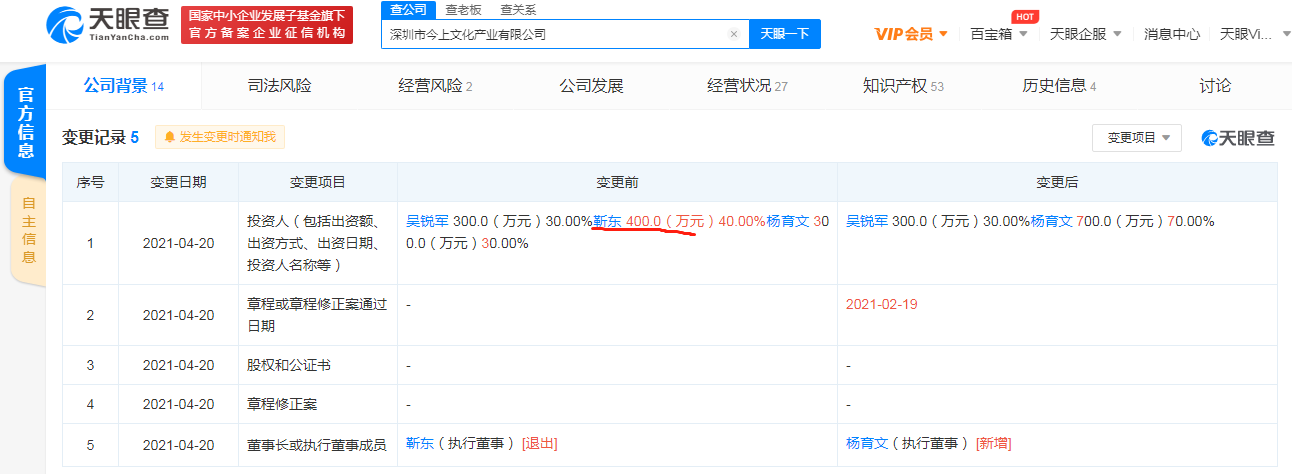The image size is (1292, 474).
Task: Click the 变更后 column header
Action: pos(1057,182)
